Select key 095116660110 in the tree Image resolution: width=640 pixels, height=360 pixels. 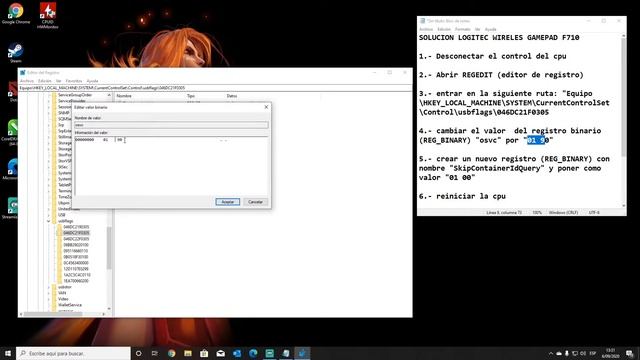tap(76, 251)
